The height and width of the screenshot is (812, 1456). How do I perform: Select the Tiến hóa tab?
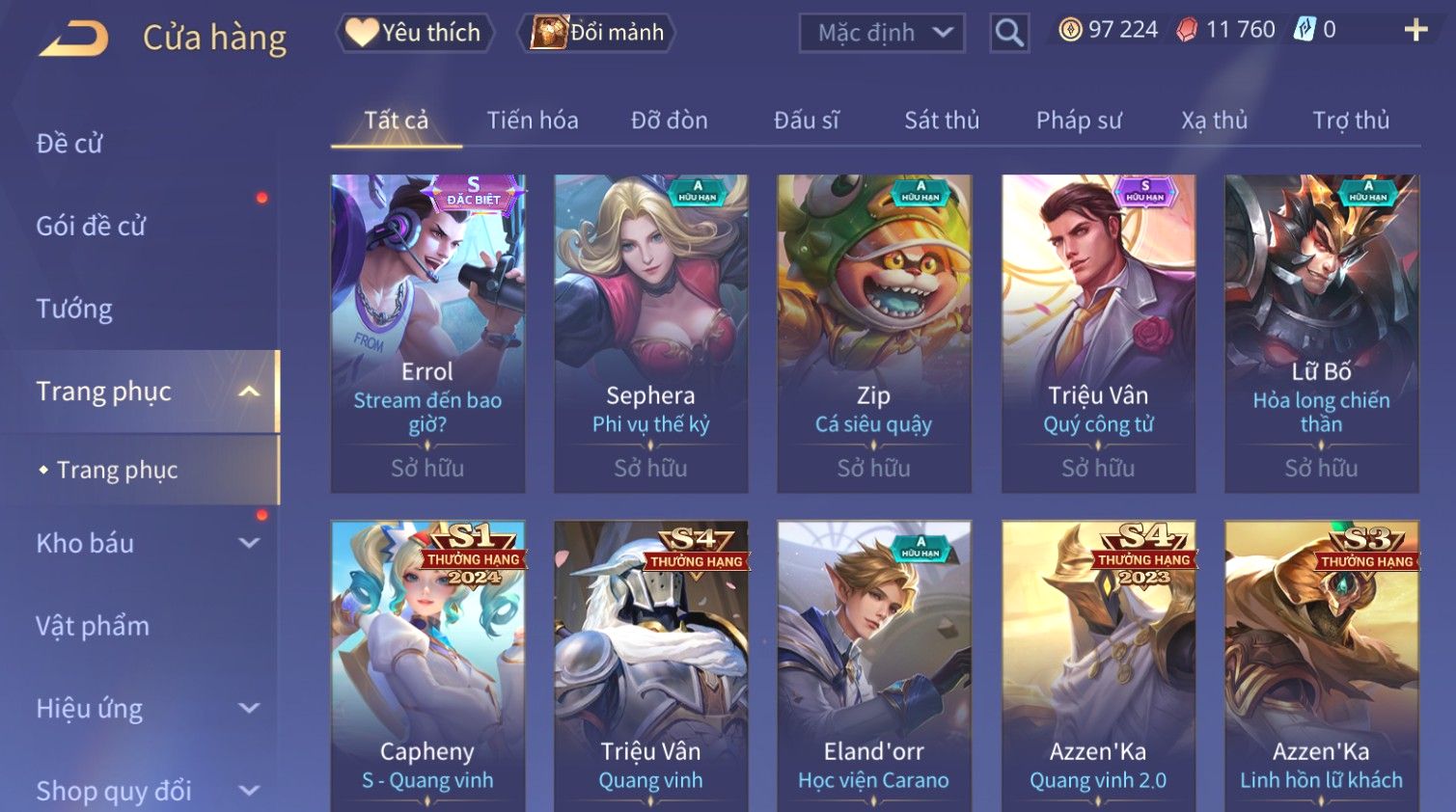pyautogui.click(x=533, y=121)
